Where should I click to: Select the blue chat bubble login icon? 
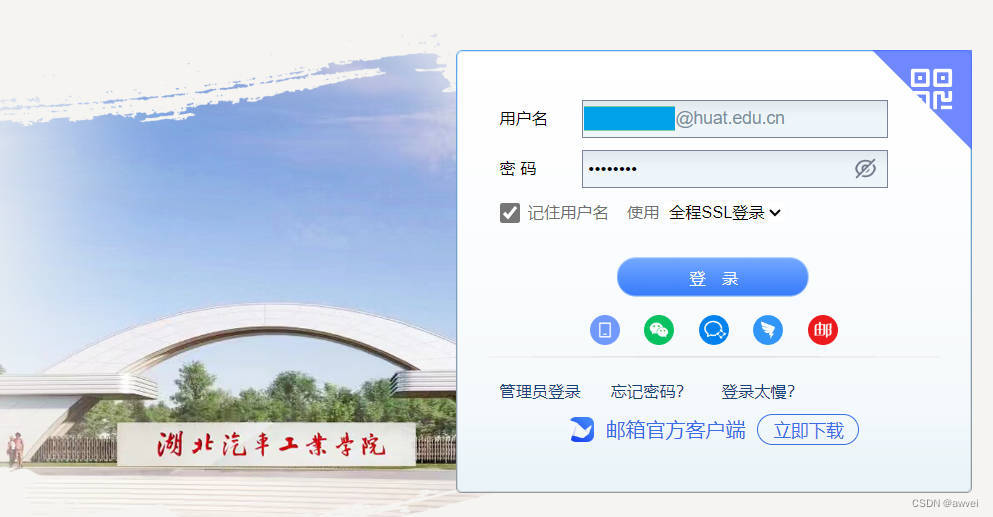click(x=714, y=330)
